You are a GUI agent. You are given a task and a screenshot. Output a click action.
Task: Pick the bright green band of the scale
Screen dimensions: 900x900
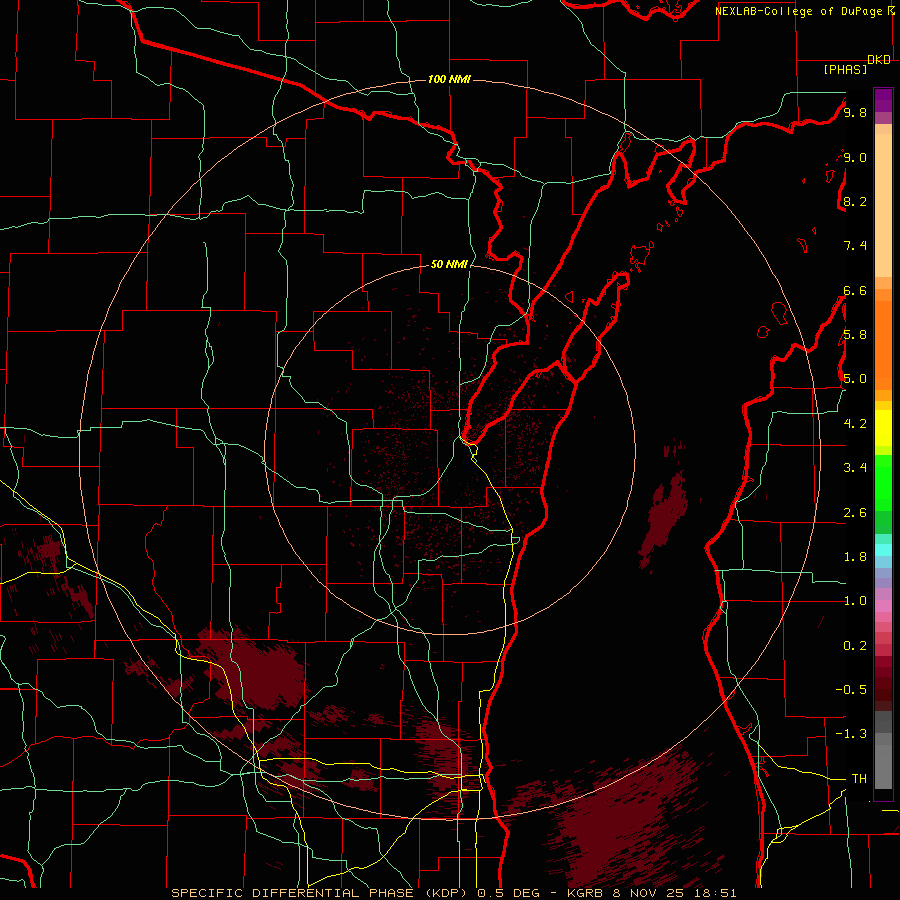point(883,483)
